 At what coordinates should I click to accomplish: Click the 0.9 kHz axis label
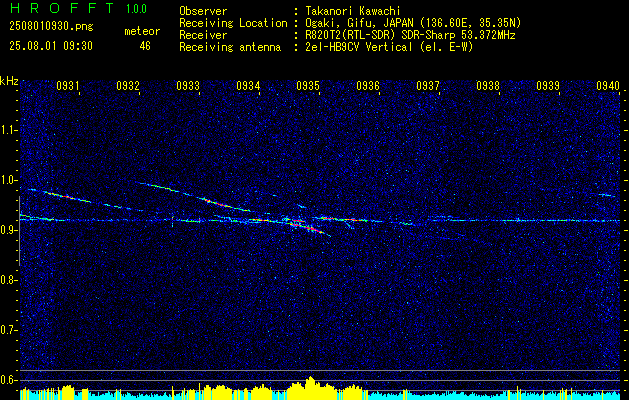click(9, 230)
